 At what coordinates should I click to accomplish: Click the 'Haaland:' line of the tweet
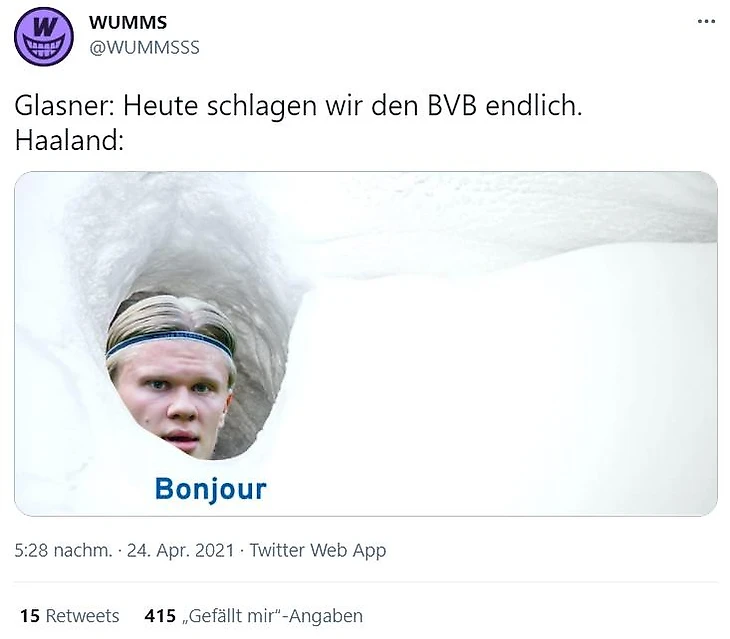click(x=69, y=140)
